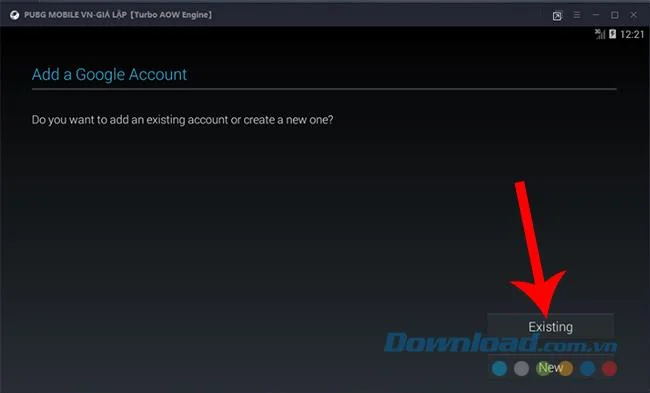Click the "Add a Google Account" heading
This screenshot has width=650, height=393.
[x=109, y=75]
